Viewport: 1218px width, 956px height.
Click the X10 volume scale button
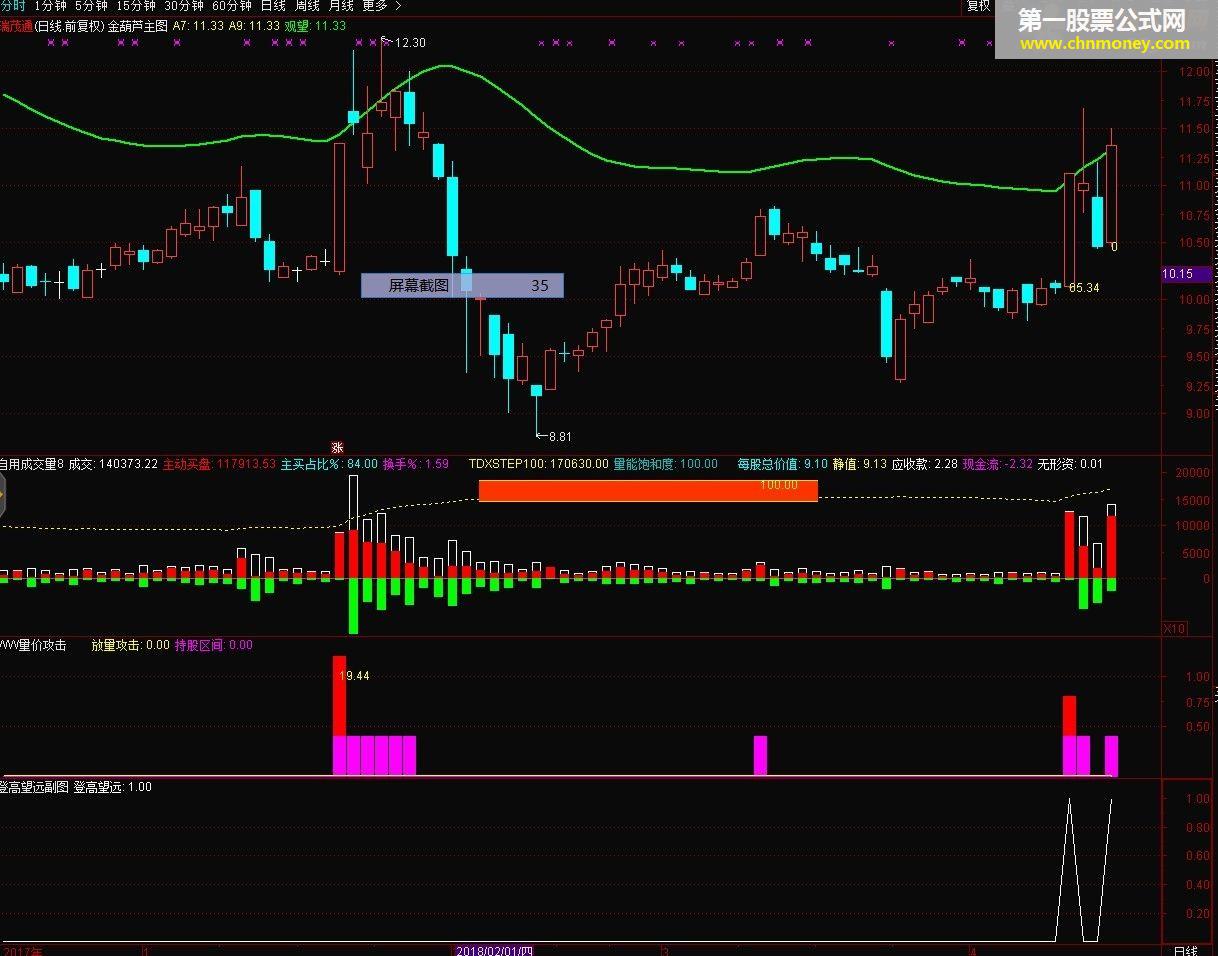1175,629
